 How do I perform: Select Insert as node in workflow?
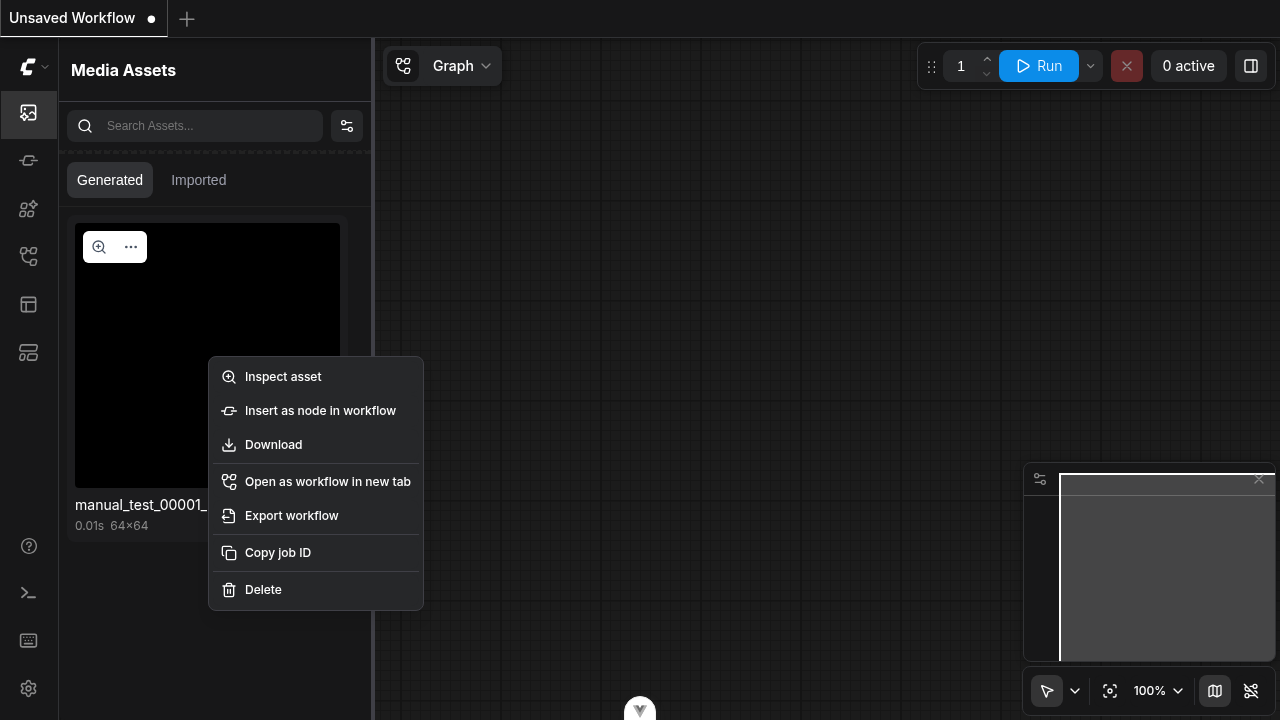(x=320, y=411)
